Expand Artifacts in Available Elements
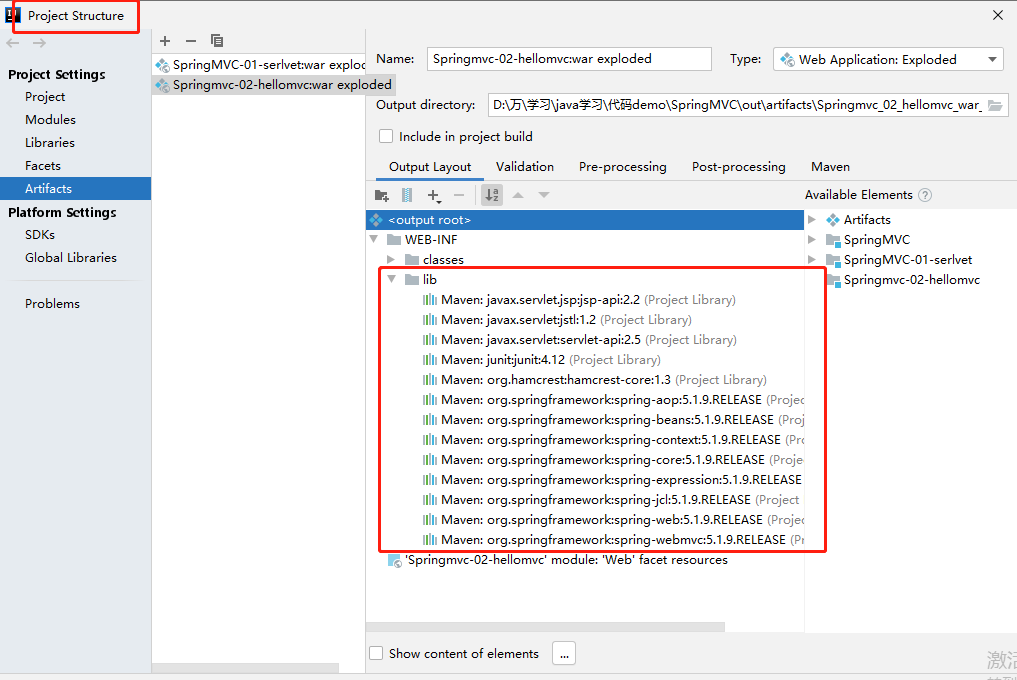The height and width of the screenshot is (680, 1017). pyautogui.click(x=812, y=220)
